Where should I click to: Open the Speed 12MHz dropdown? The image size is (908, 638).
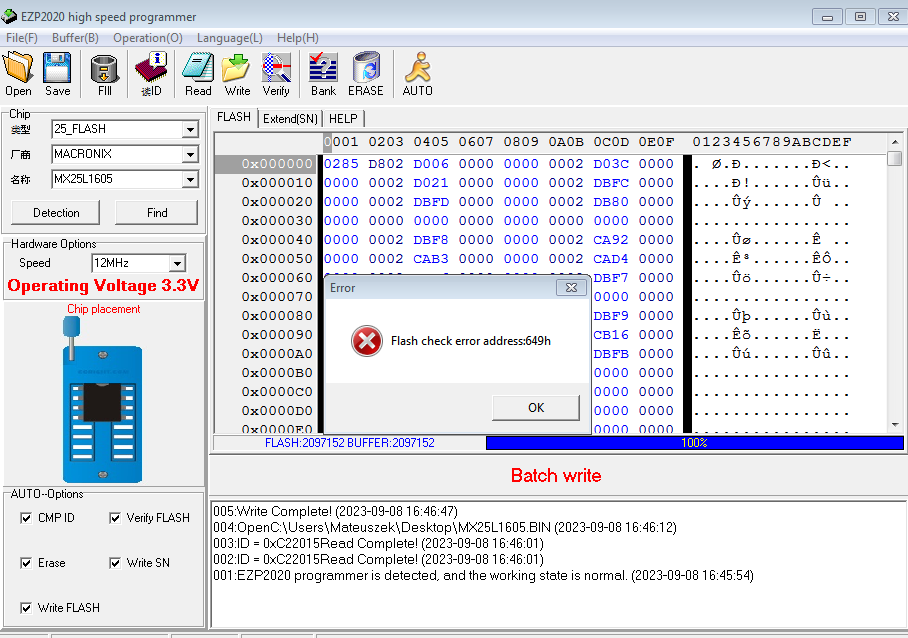pos(177,263)
